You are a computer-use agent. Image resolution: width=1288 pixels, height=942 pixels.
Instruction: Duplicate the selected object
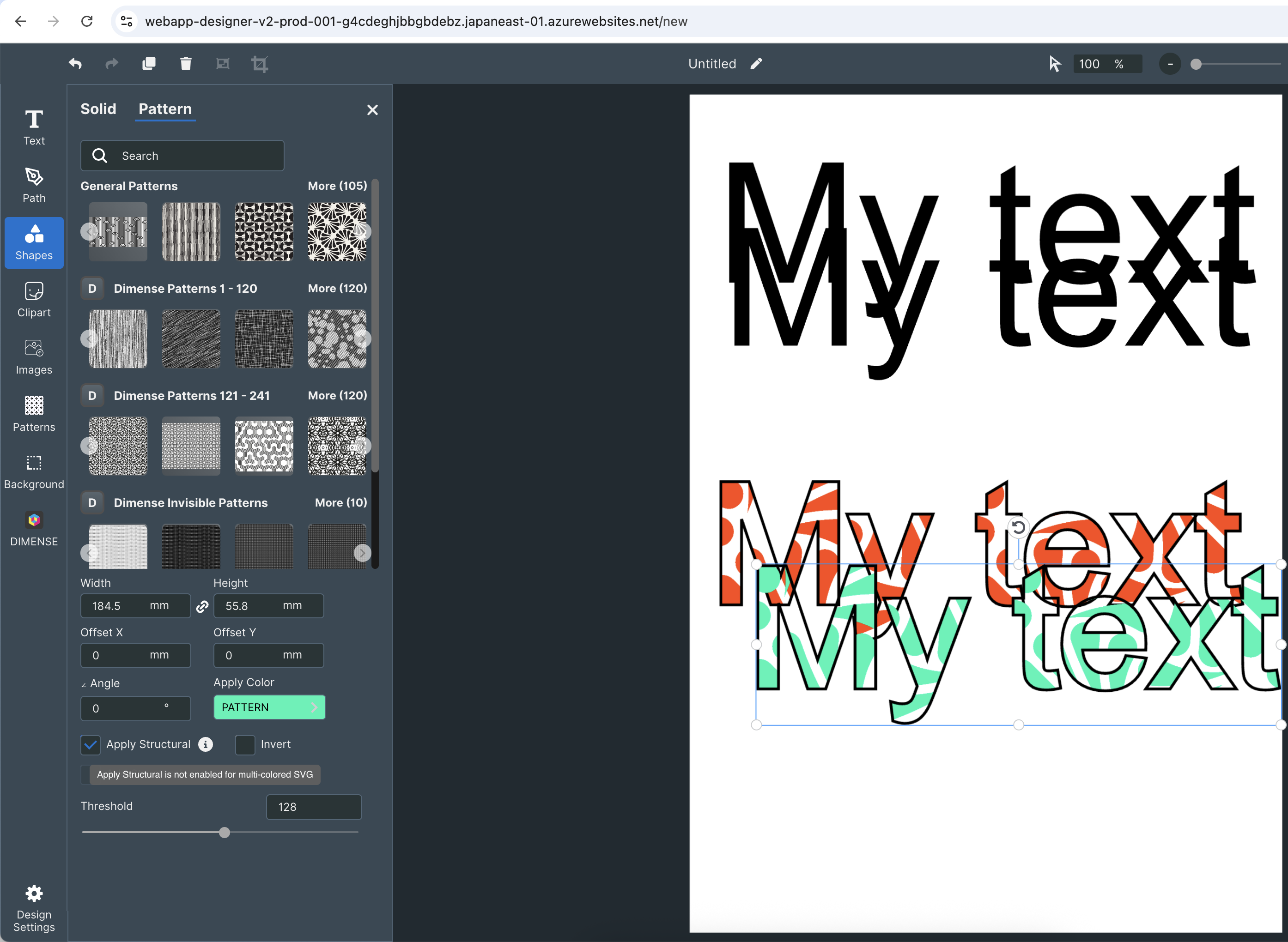coord(148,63)
